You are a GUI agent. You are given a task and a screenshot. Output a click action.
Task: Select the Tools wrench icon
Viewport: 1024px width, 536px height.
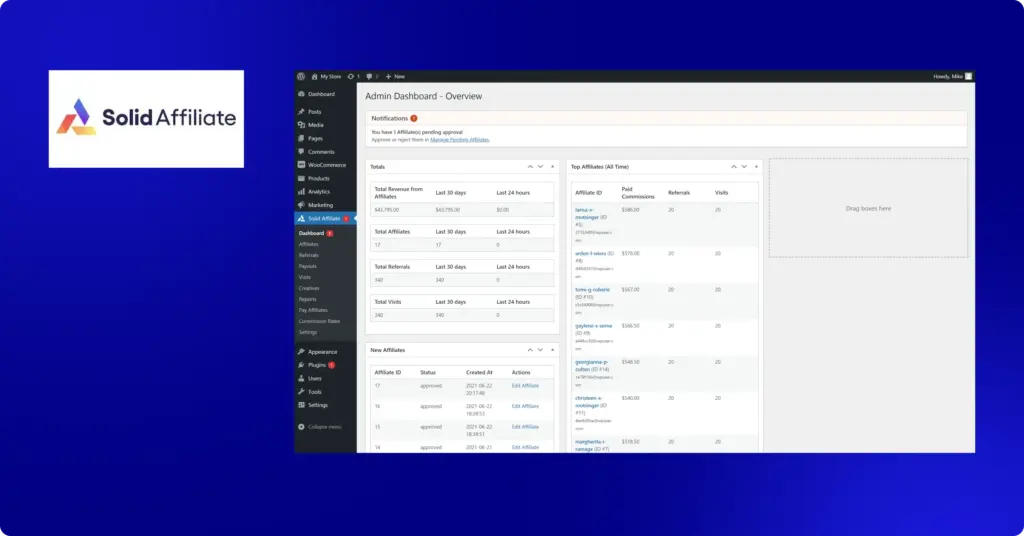301,392
